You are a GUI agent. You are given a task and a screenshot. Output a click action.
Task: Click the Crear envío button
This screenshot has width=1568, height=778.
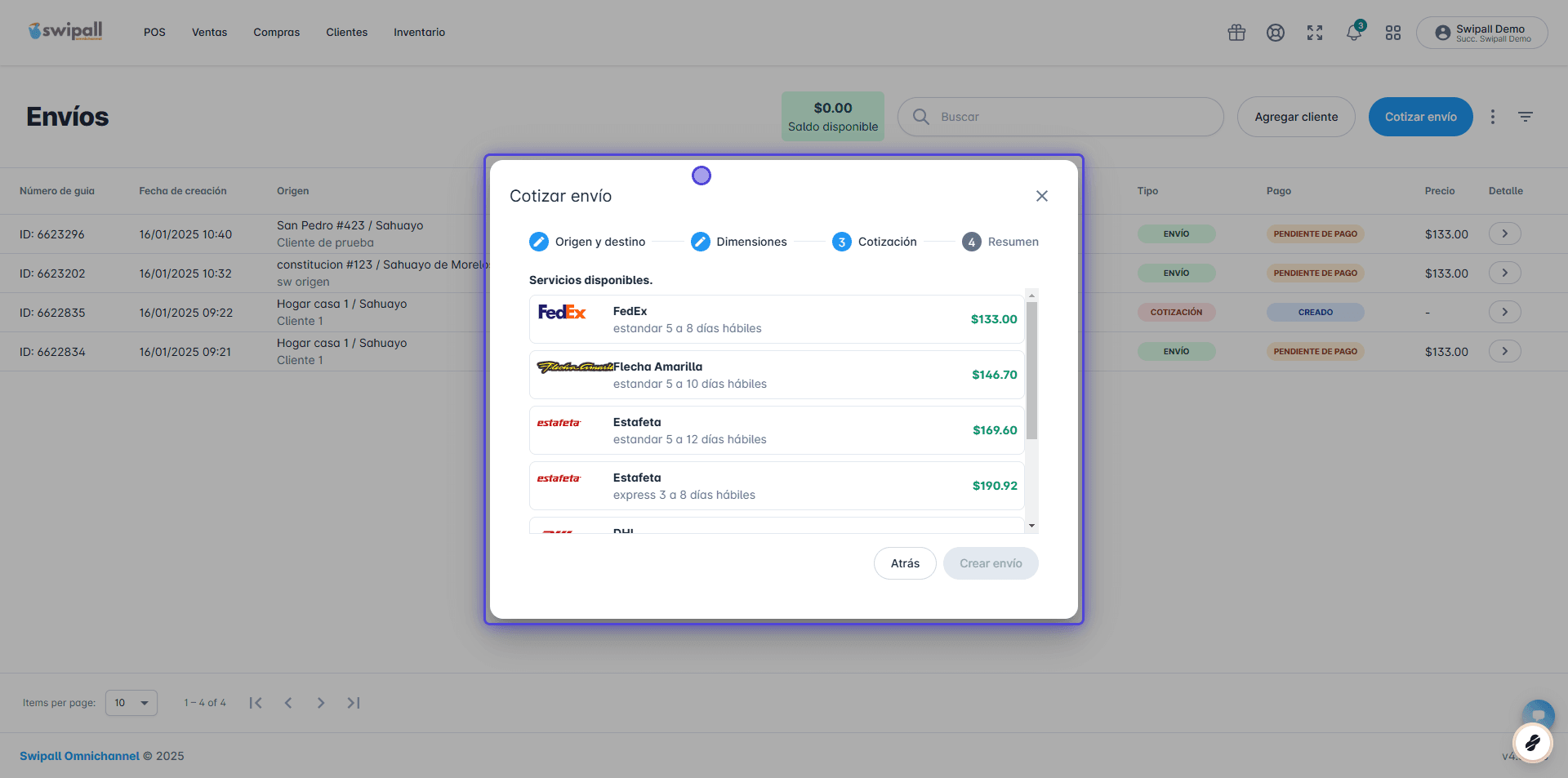tap(991, 563)
